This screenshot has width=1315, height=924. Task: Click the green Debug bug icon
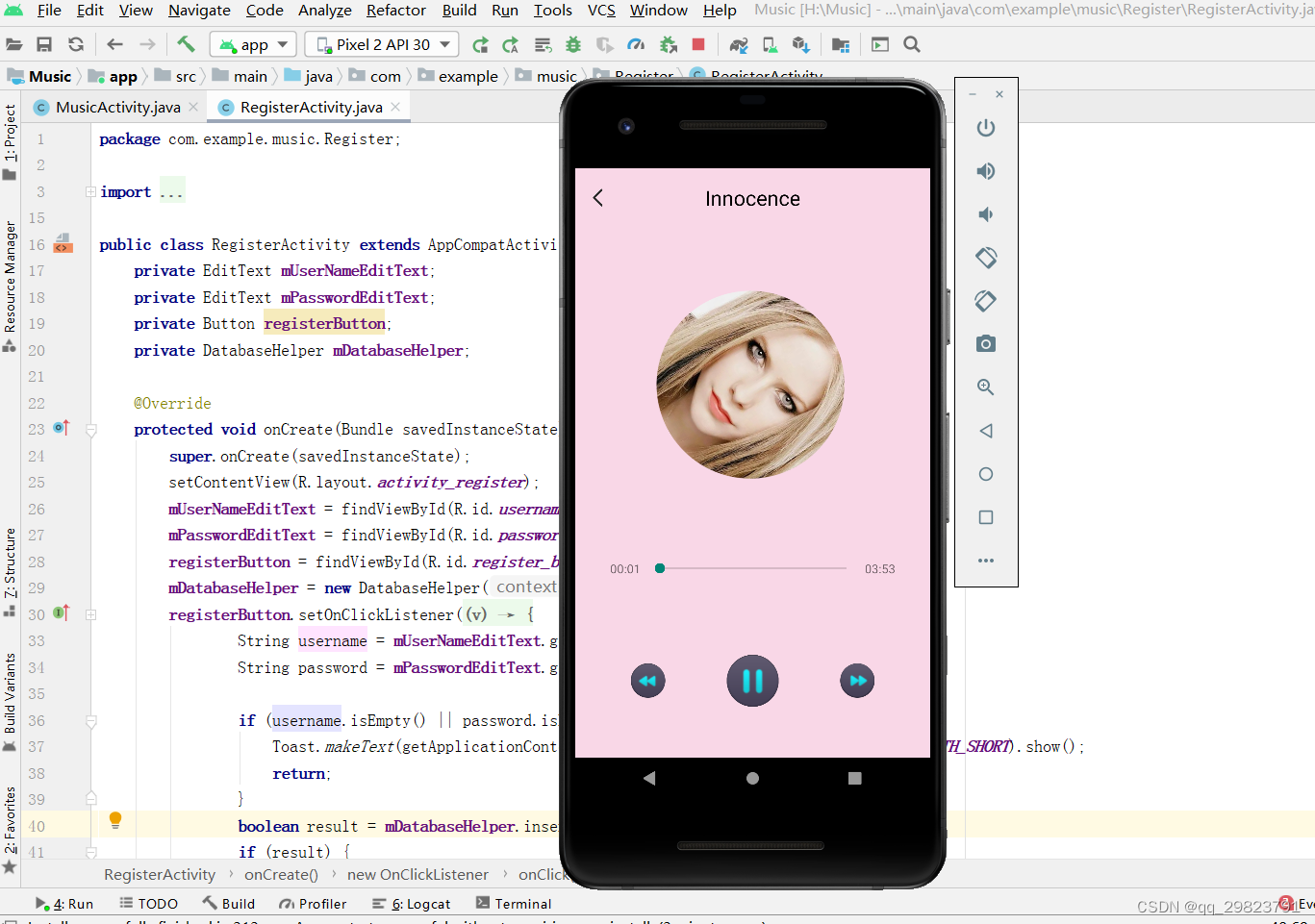click(573, 44)
